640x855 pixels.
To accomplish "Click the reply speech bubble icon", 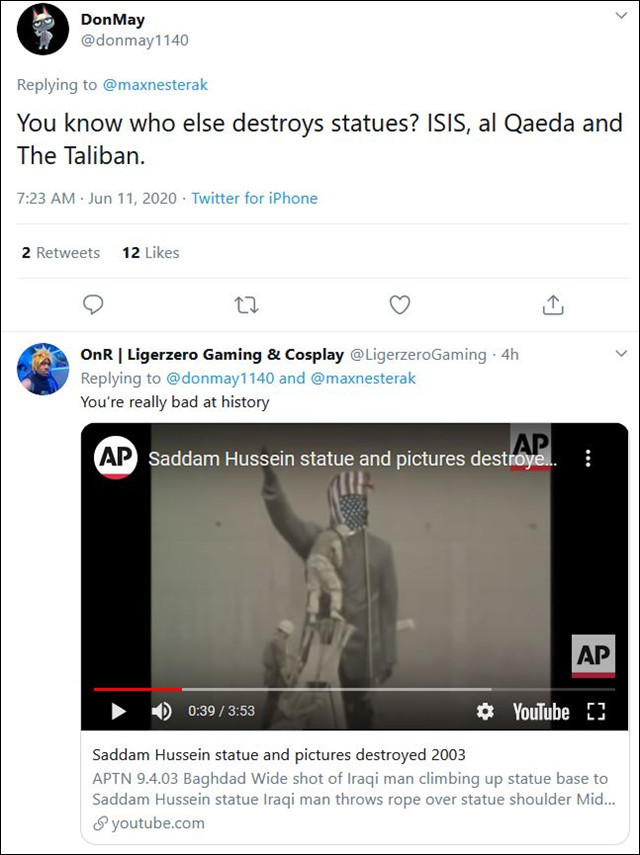I will pos(93,305).
